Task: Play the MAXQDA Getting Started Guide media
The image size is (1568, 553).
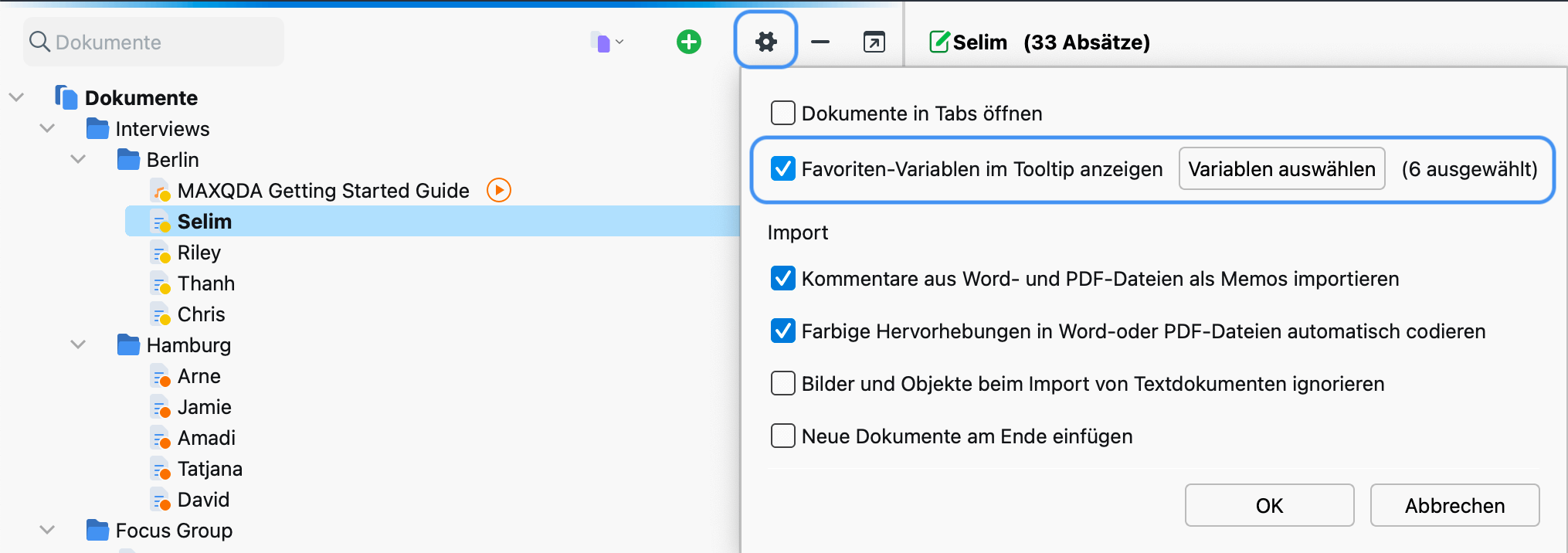Action: point(499,190)
